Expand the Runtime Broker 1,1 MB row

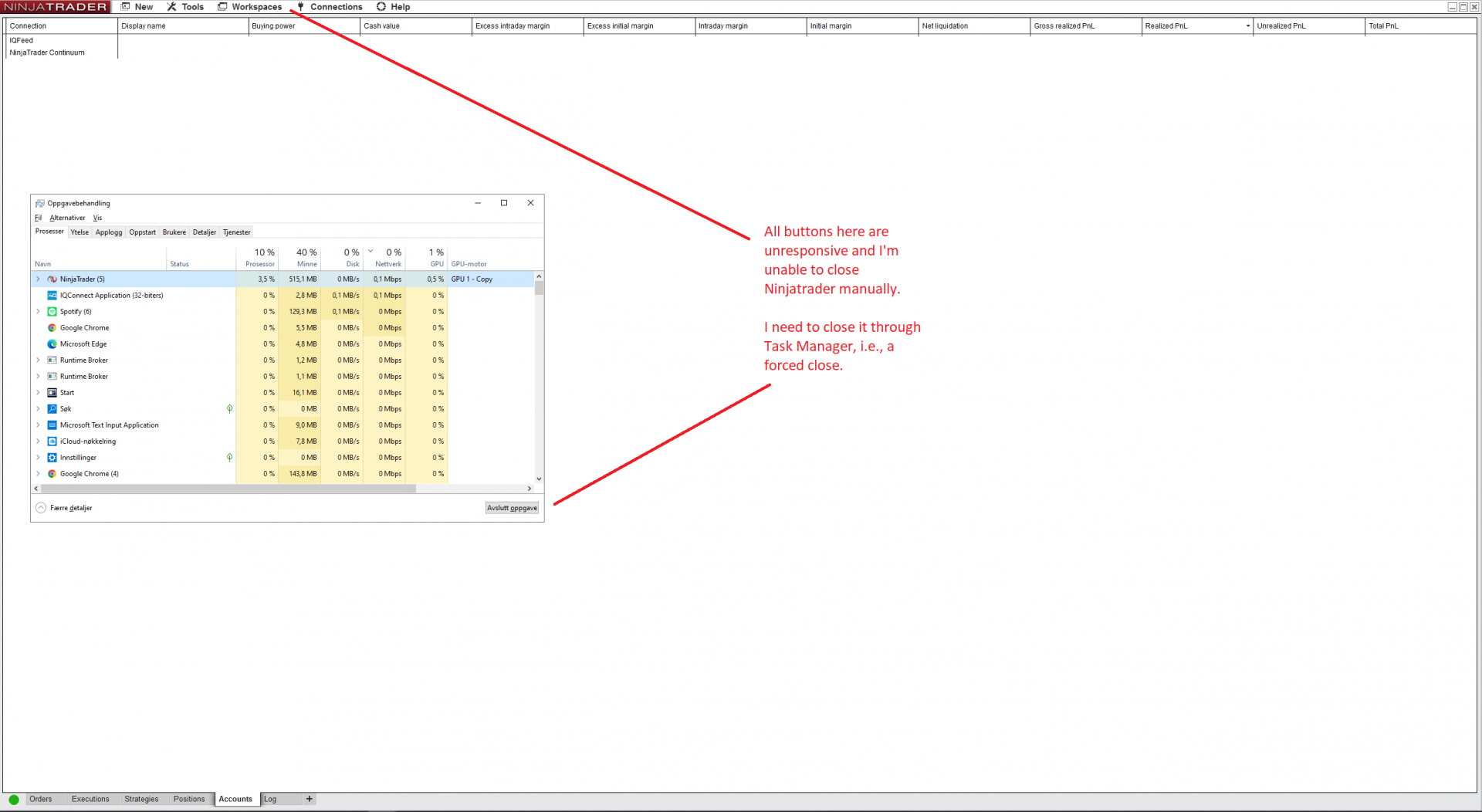(38, 377)
